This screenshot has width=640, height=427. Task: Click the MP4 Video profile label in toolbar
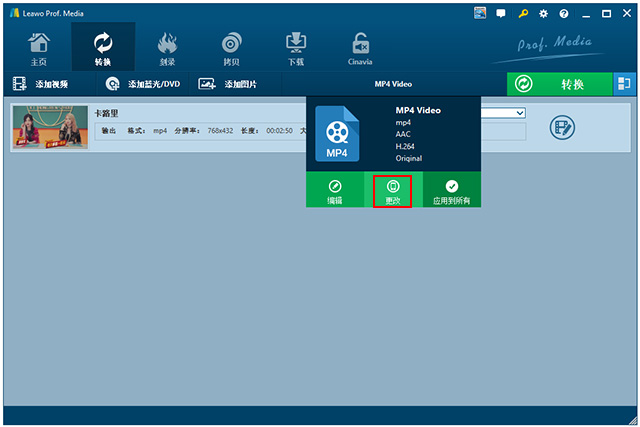tap(393, 84)
